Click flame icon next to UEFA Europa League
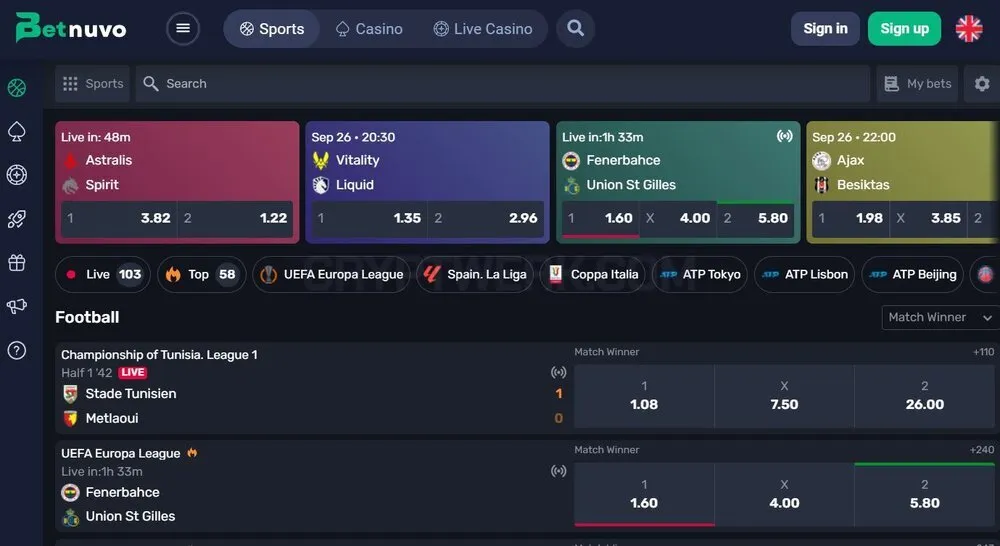Image resolution: width=1000 pixels, height=546 pixels. 192,453
